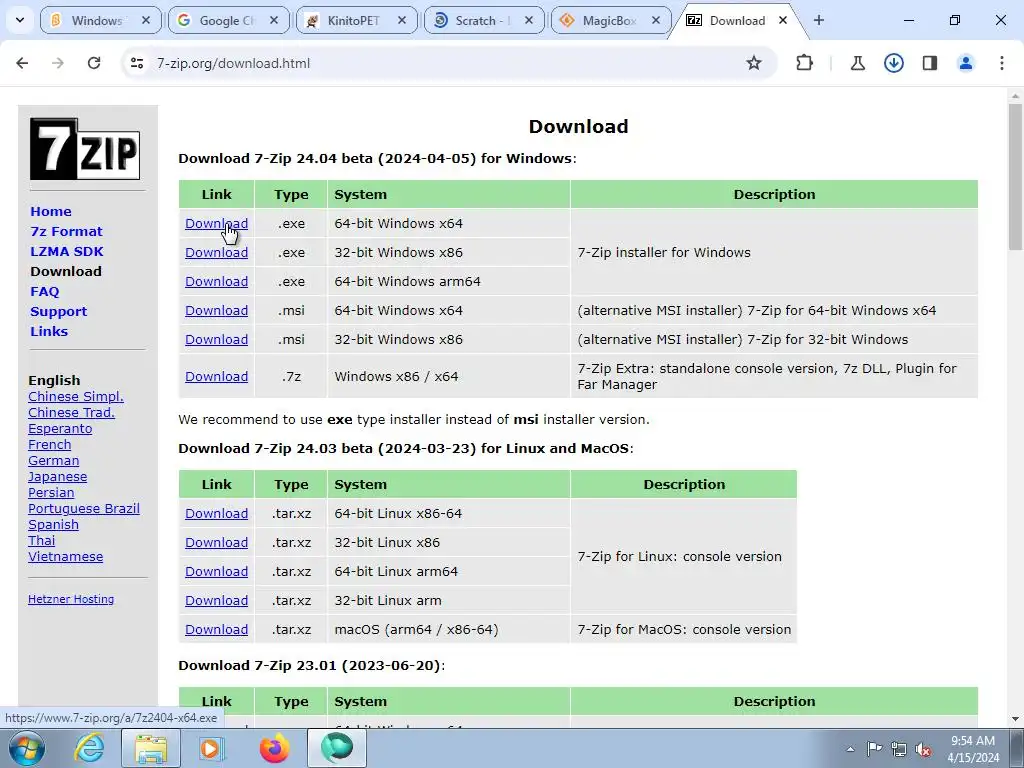
Task: Click the vertical page scrollbar thumb
Action: (x=1015, y=176)
